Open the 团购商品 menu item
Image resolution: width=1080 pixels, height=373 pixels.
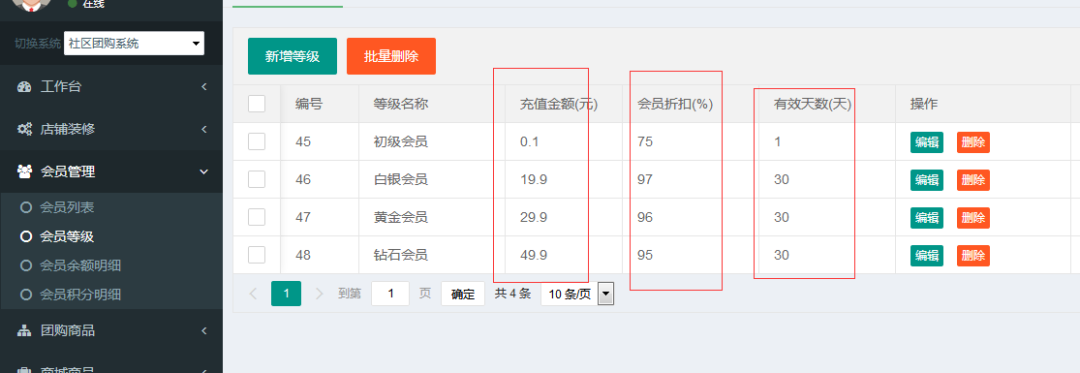[112, 331]
